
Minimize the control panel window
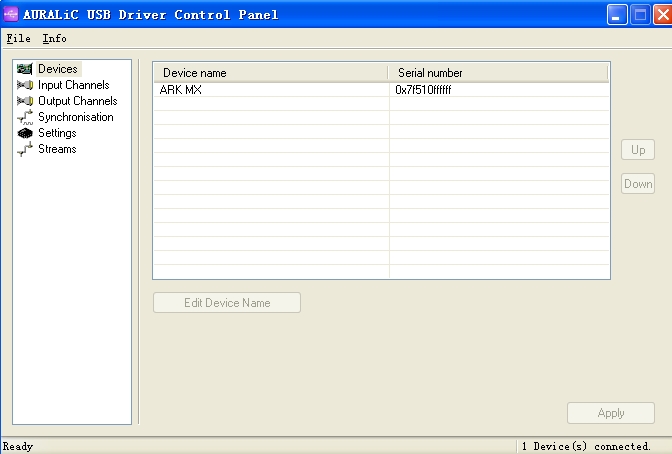click(x=617, y=15)
